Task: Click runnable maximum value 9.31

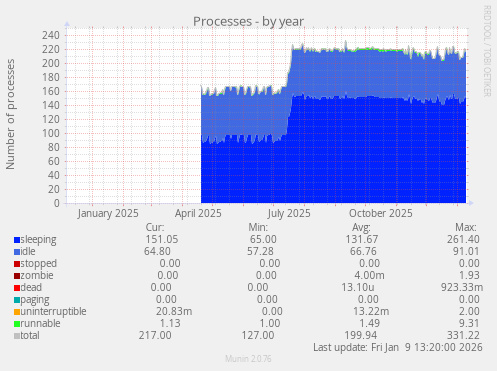Action: coord(469,323)
